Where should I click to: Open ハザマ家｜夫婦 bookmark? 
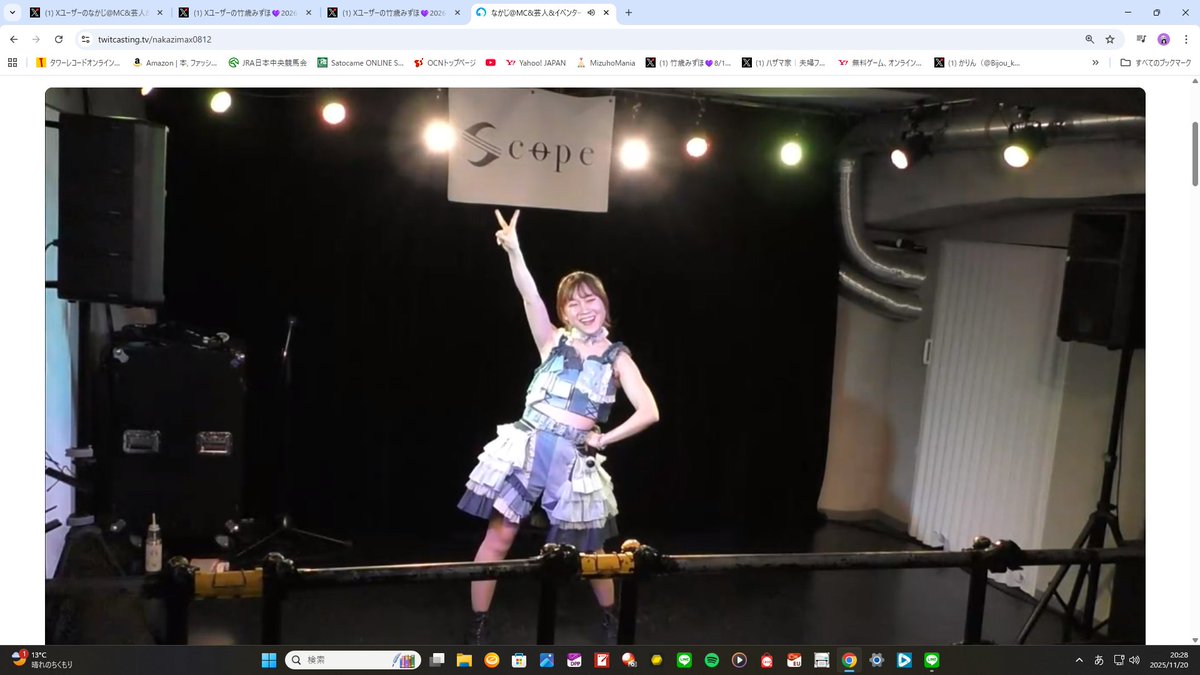pos(783,62)
